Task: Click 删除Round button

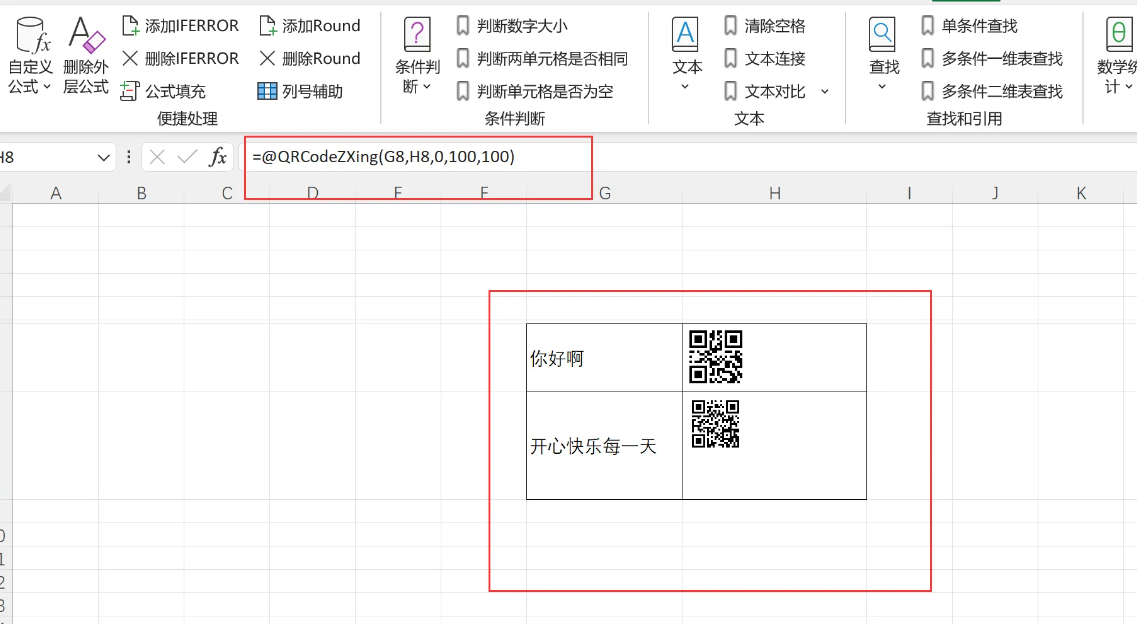Action: (x=310, y=59)
